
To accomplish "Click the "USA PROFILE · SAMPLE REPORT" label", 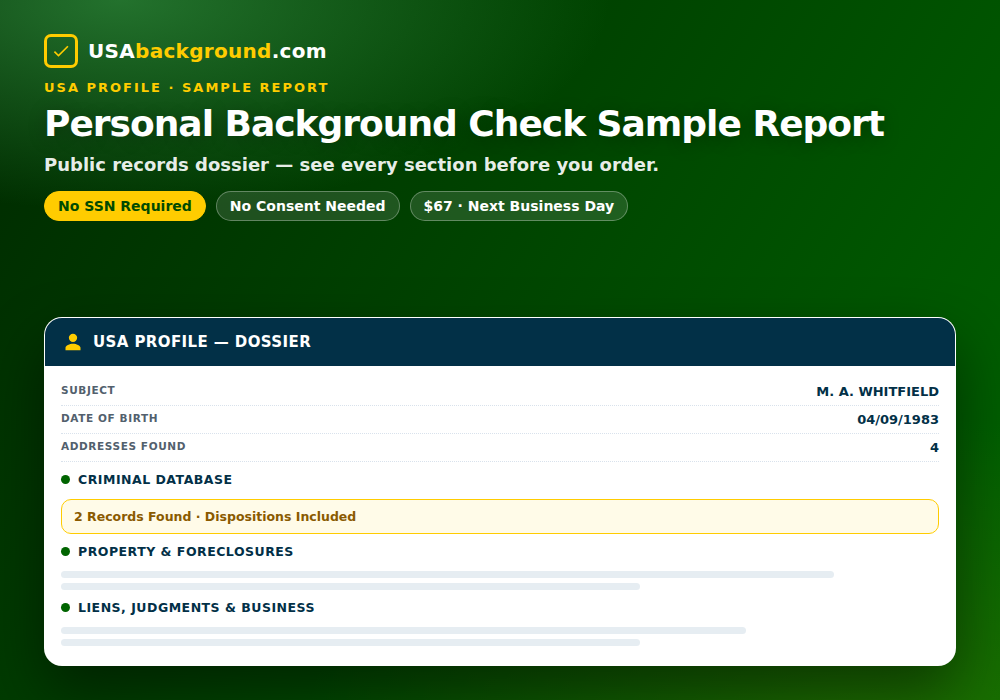I will (x=186, y=87).
